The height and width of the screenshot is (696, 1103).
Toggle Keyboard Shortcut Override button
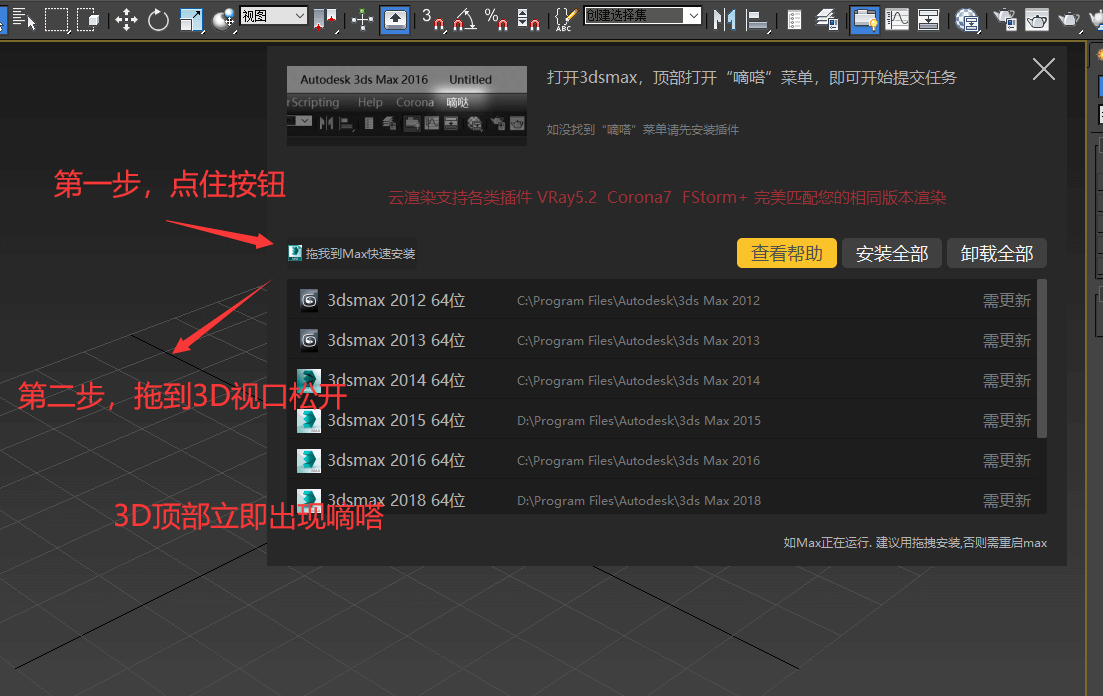[x=395, y=19]
